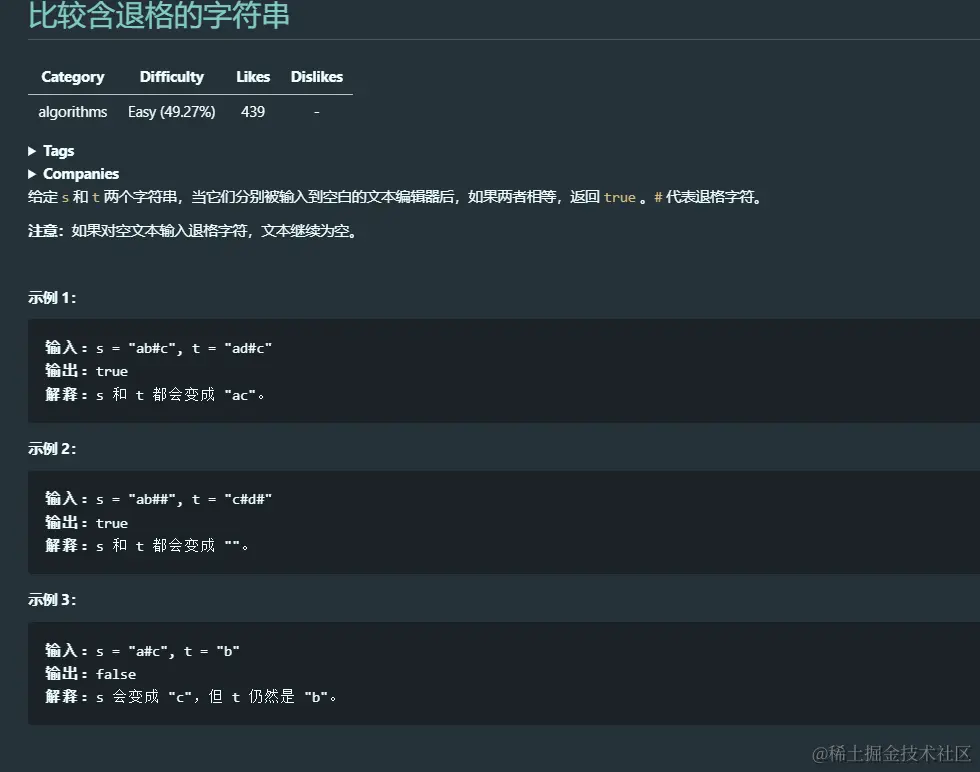
Task: Click the 439 likes count
Action: coord(252,112)
